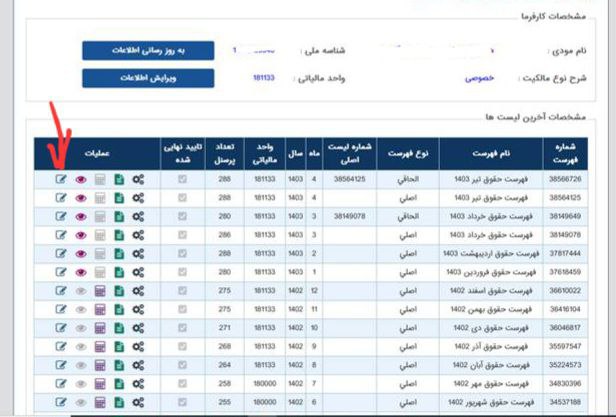Open the gears icon for list 35224573
Image resolution: width=616 pixels, height=417 pixels.
pos(138,365)
